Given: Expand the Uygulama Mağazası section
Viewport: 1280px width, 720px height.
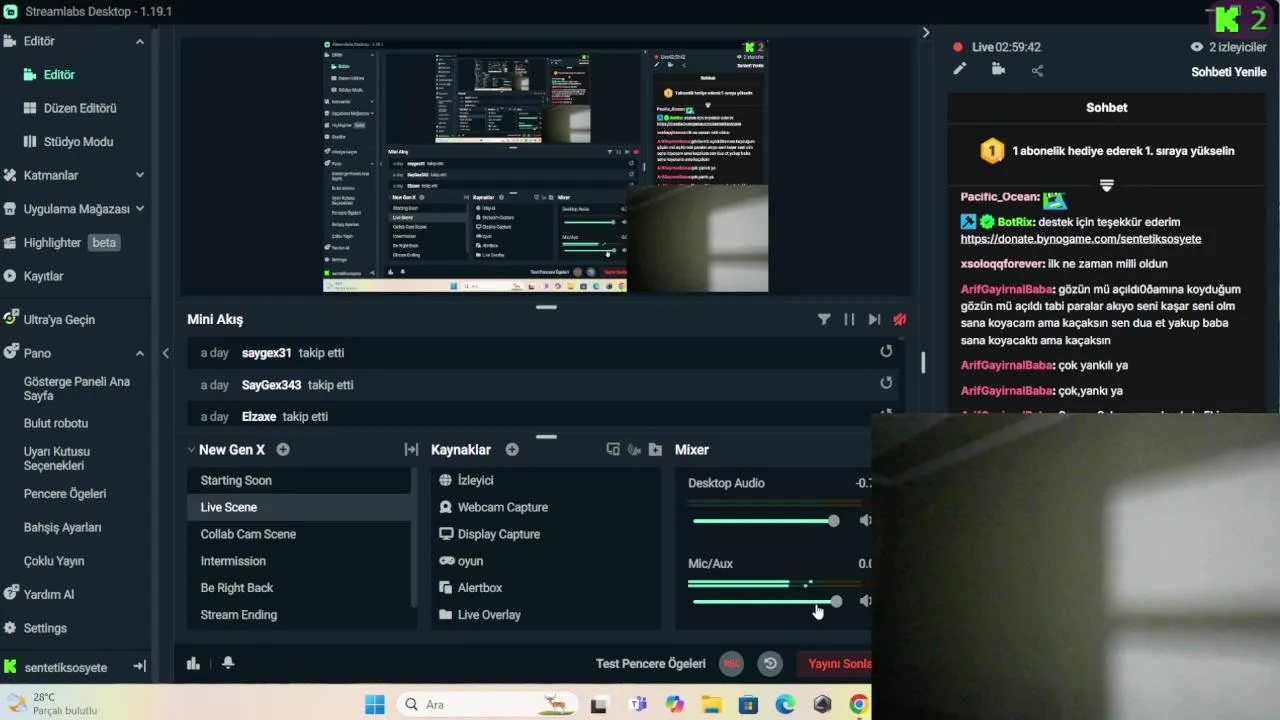Looking at the screenshot, I should tap(140, 208).
